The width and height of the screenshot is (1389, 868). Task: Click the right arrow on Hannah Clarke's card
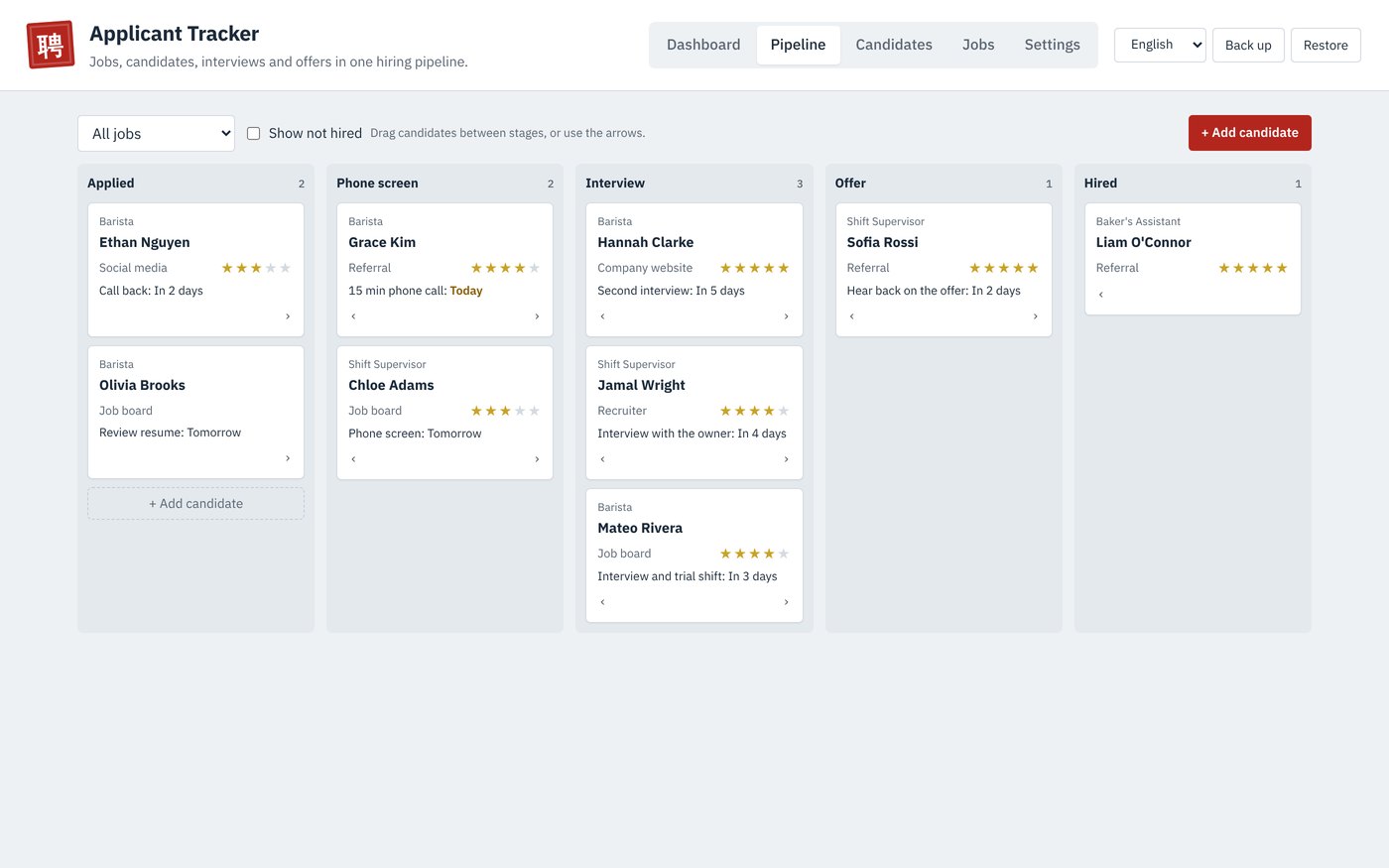(x=786, y=316)
